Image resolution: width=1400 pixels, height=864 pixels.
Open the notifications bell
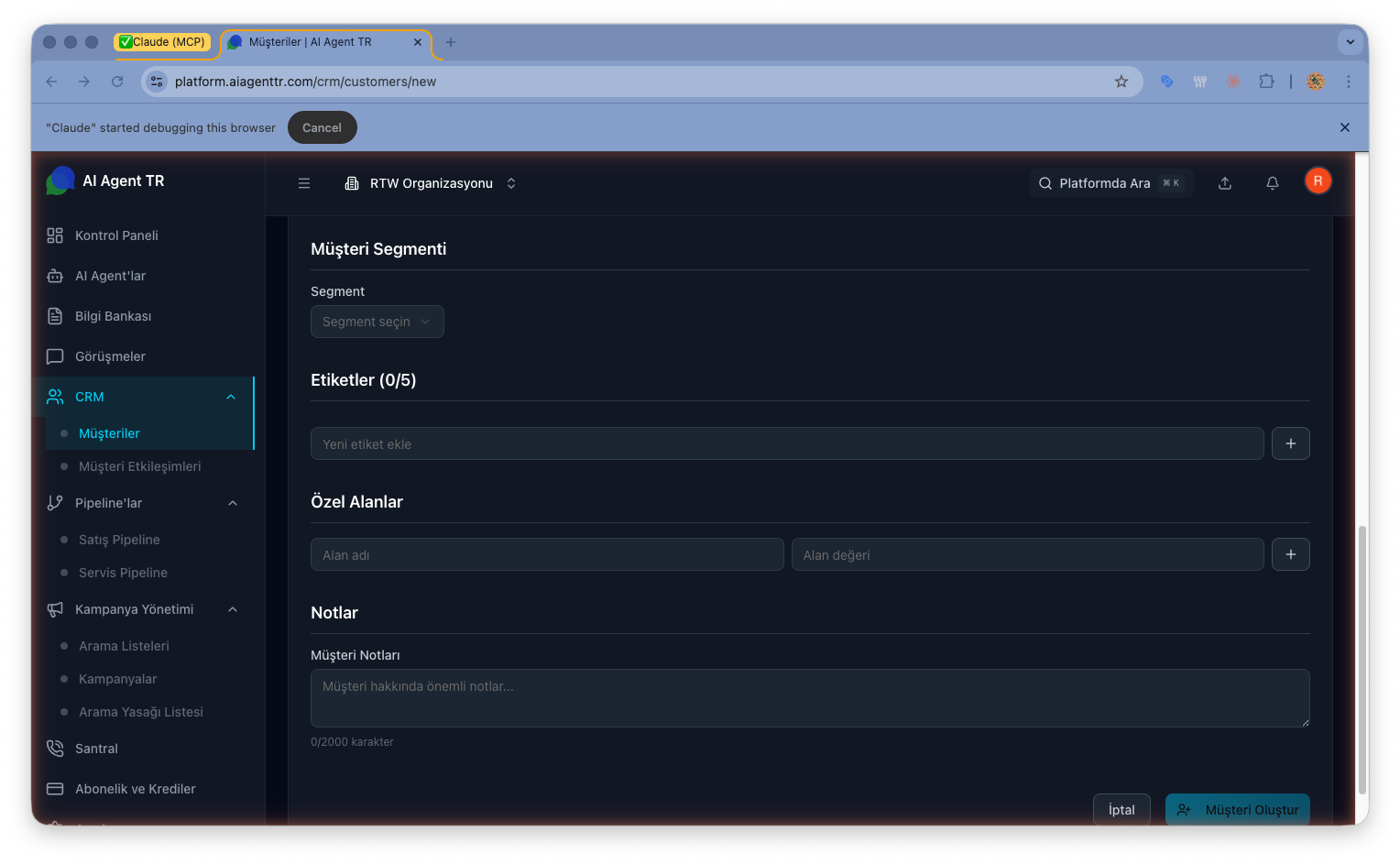[x=1273, y=183]
